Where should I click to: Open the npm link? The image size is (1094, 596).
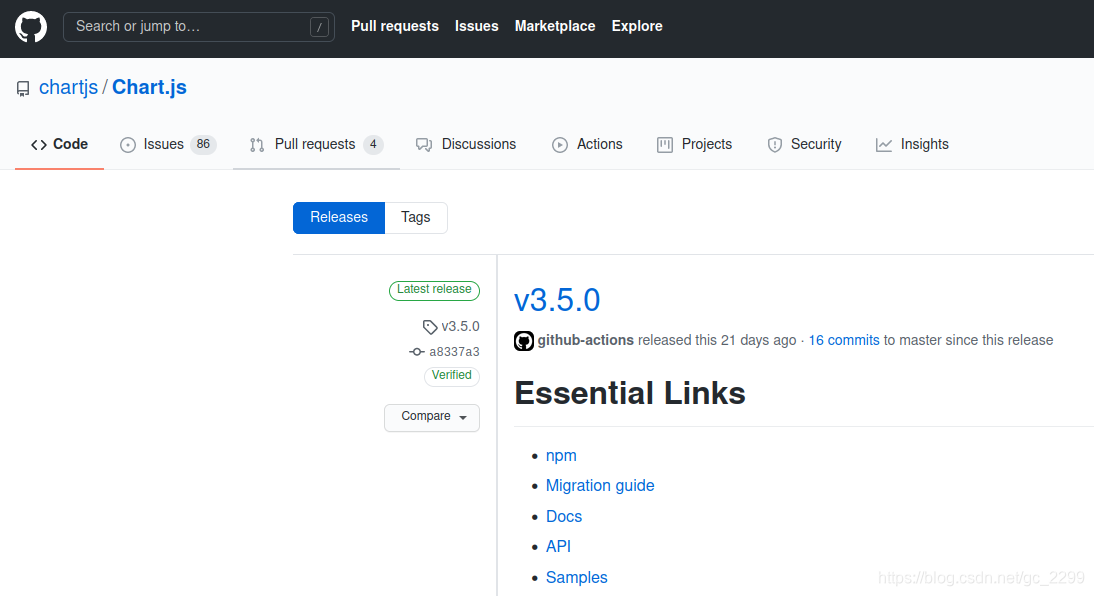[561, 456]
